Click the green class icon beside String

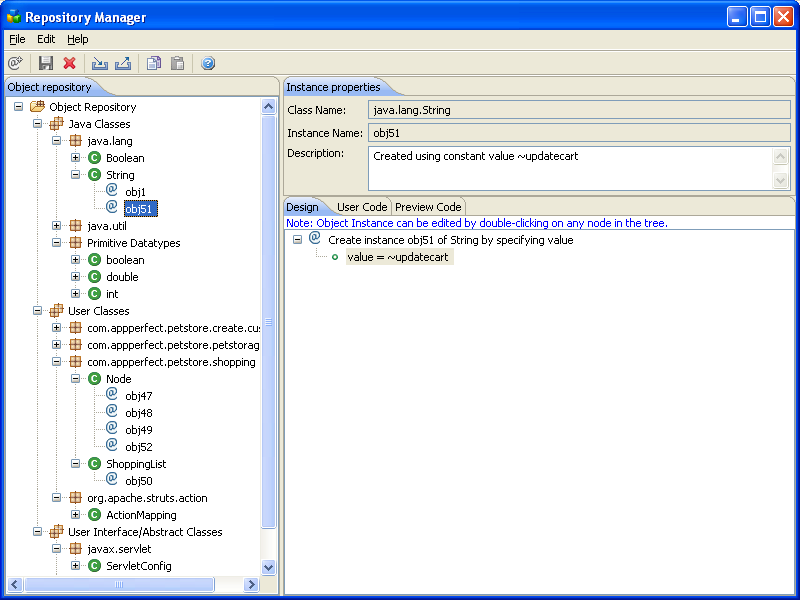(x=94, y=174)
